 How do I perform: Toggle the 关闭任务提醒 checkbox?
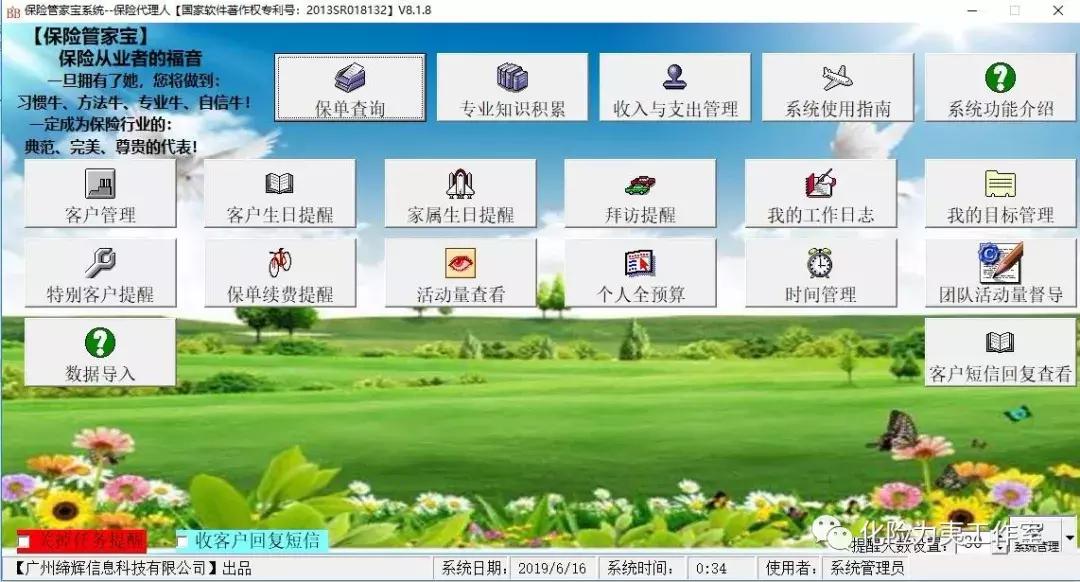(23, 541)
